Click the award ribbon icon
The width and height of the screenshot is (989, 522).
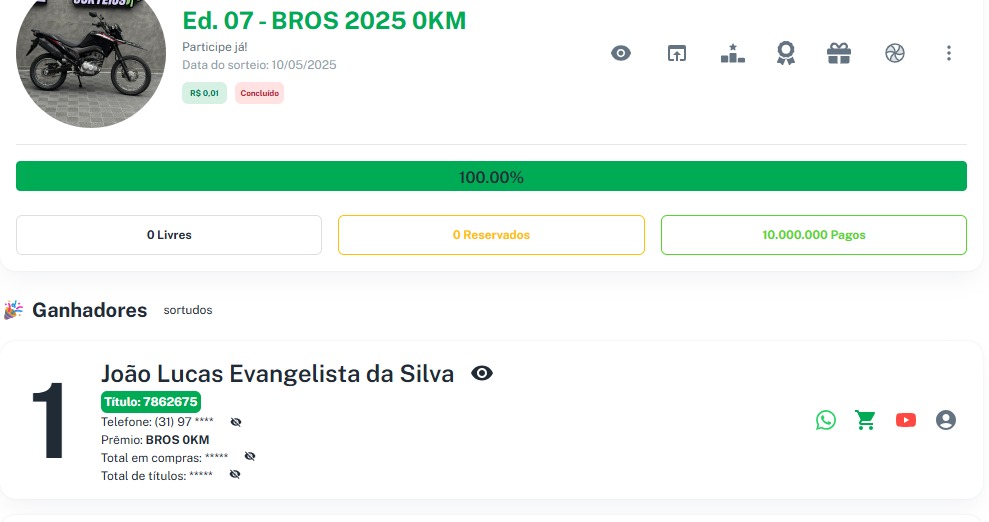786,54
